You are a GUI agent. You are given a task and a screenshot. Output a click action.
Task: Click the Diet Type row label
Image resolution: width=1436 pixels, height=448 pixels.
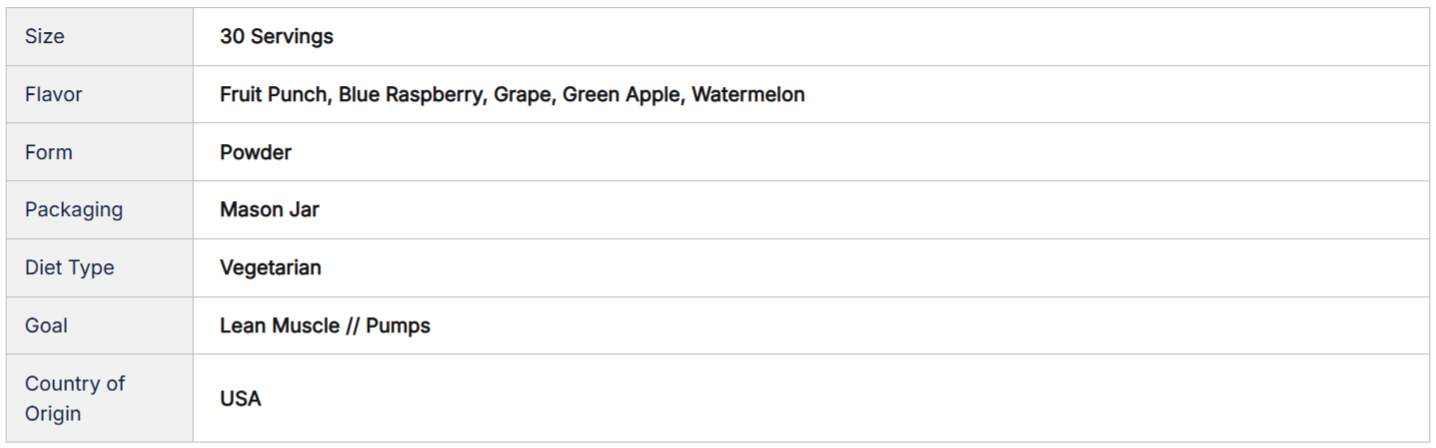tap(69, 268)
